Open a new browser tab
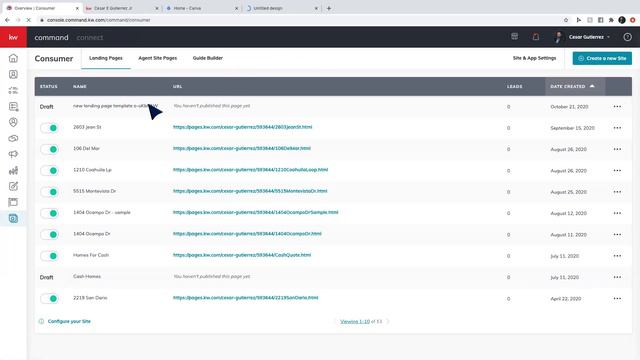This screenshot has width=640, height=360. pyautogui.click(x=329, y=8)
